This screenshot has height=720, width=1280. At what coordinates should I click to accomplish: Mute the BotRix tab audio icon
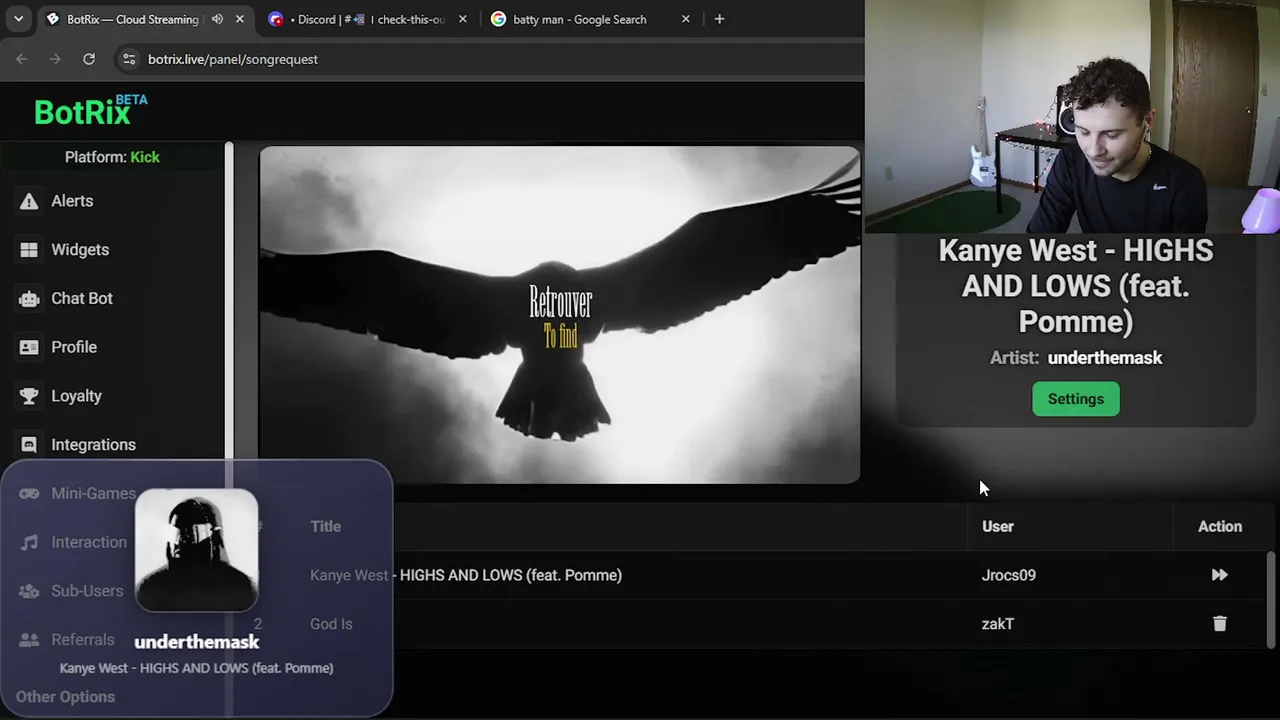click(217, 19)
